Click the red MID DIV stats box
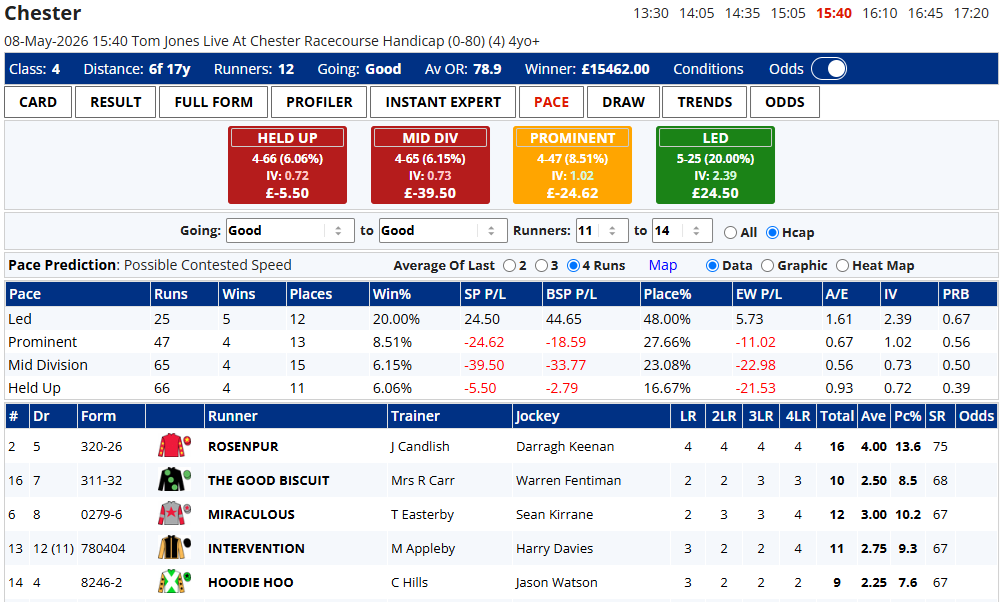The image size is (1001, 602). tap(430, 165)
